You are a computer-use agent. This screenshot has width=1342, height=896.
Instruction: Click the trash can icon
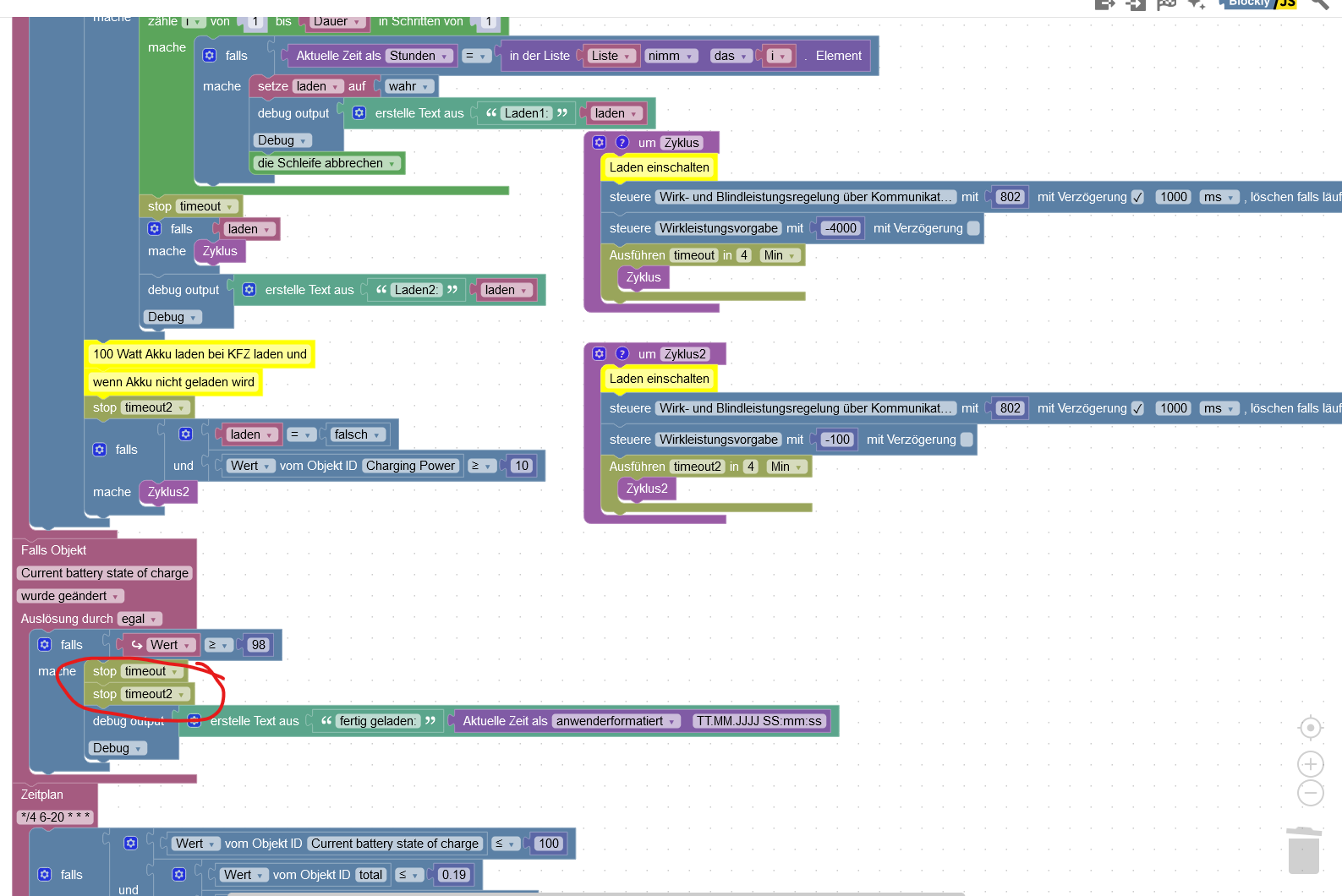[x=1303, y=850]
